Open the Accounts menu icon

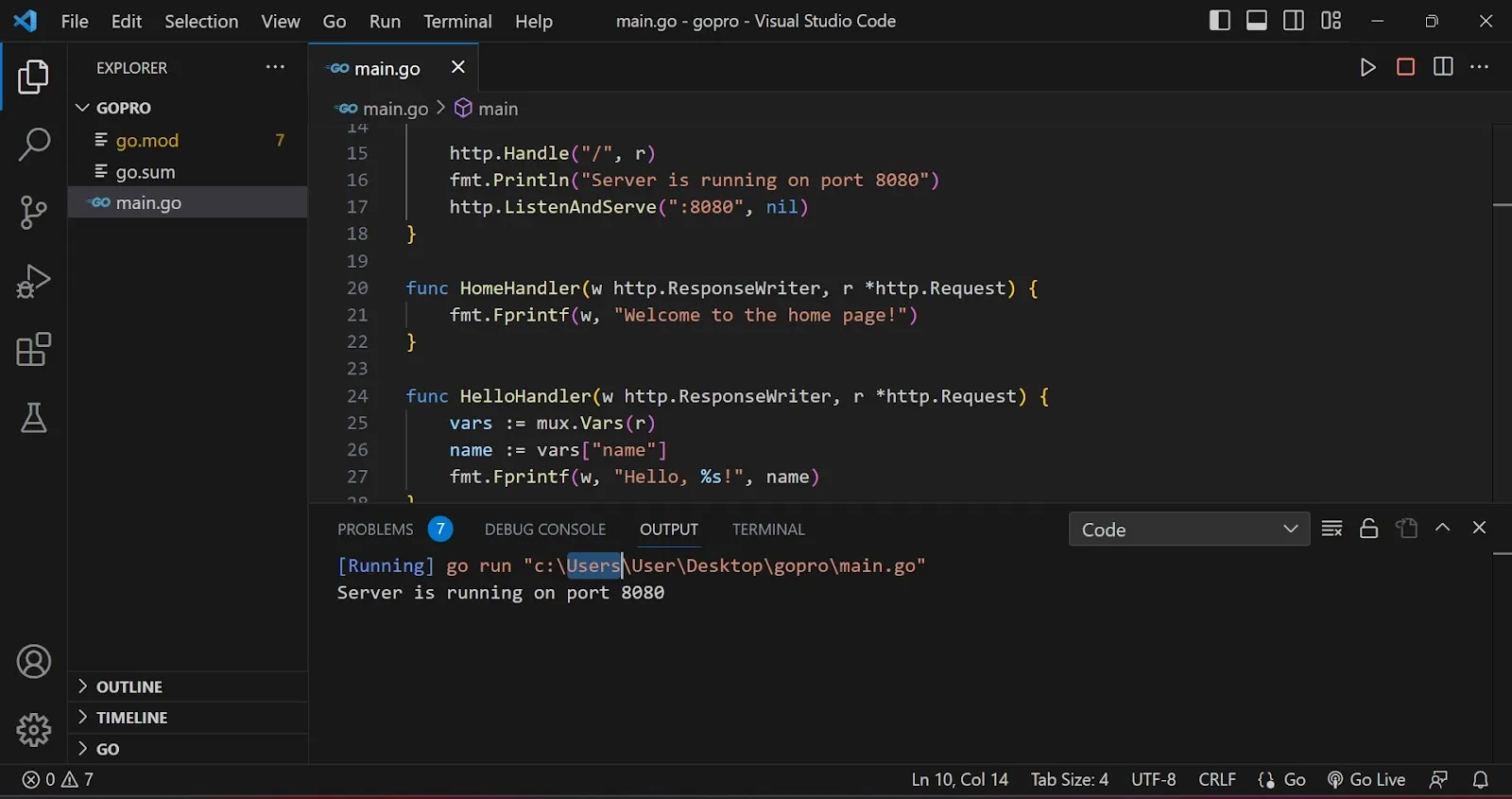click(x=34, y=662)
